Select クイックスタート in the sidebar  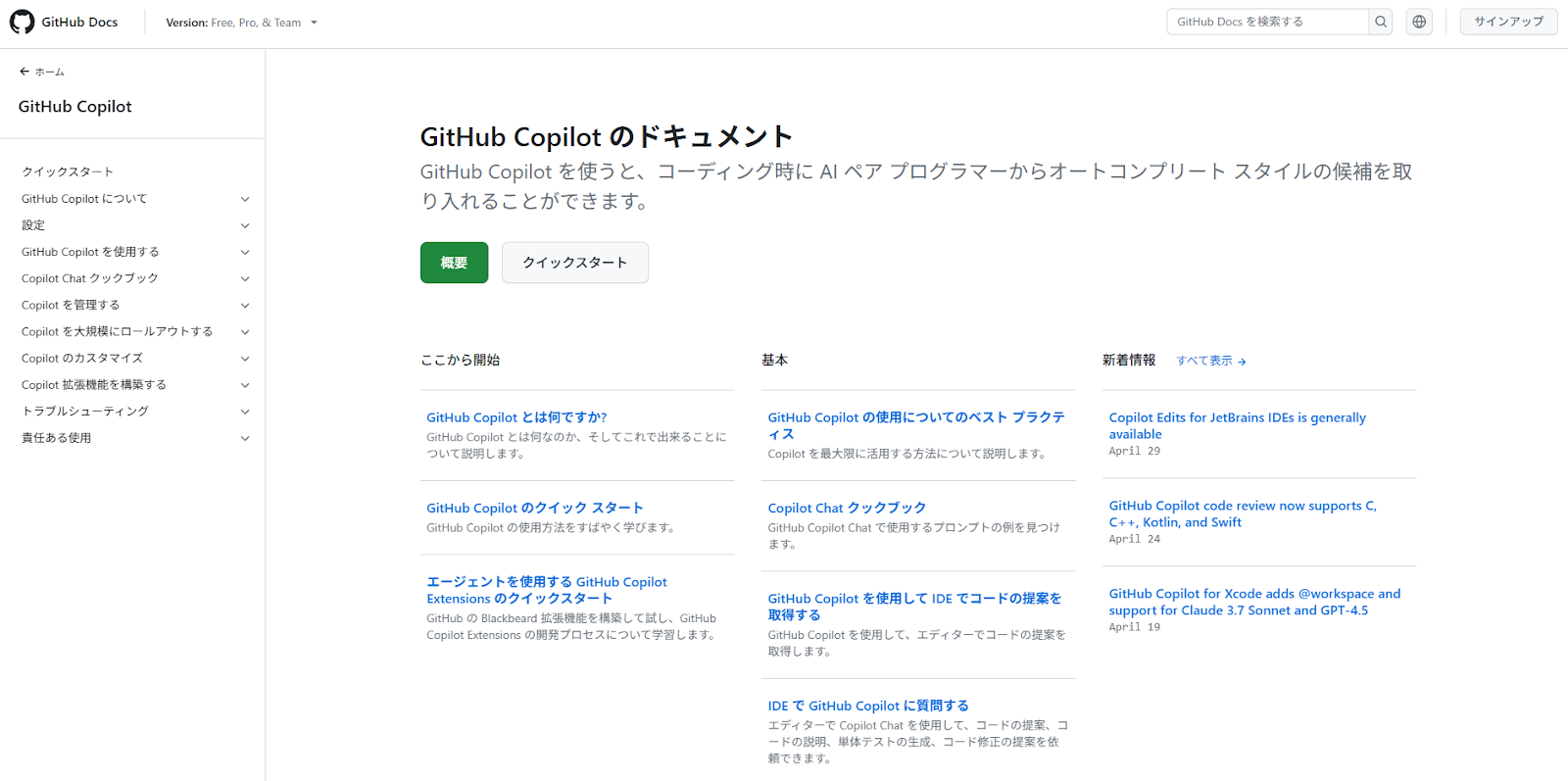(68, 171)
